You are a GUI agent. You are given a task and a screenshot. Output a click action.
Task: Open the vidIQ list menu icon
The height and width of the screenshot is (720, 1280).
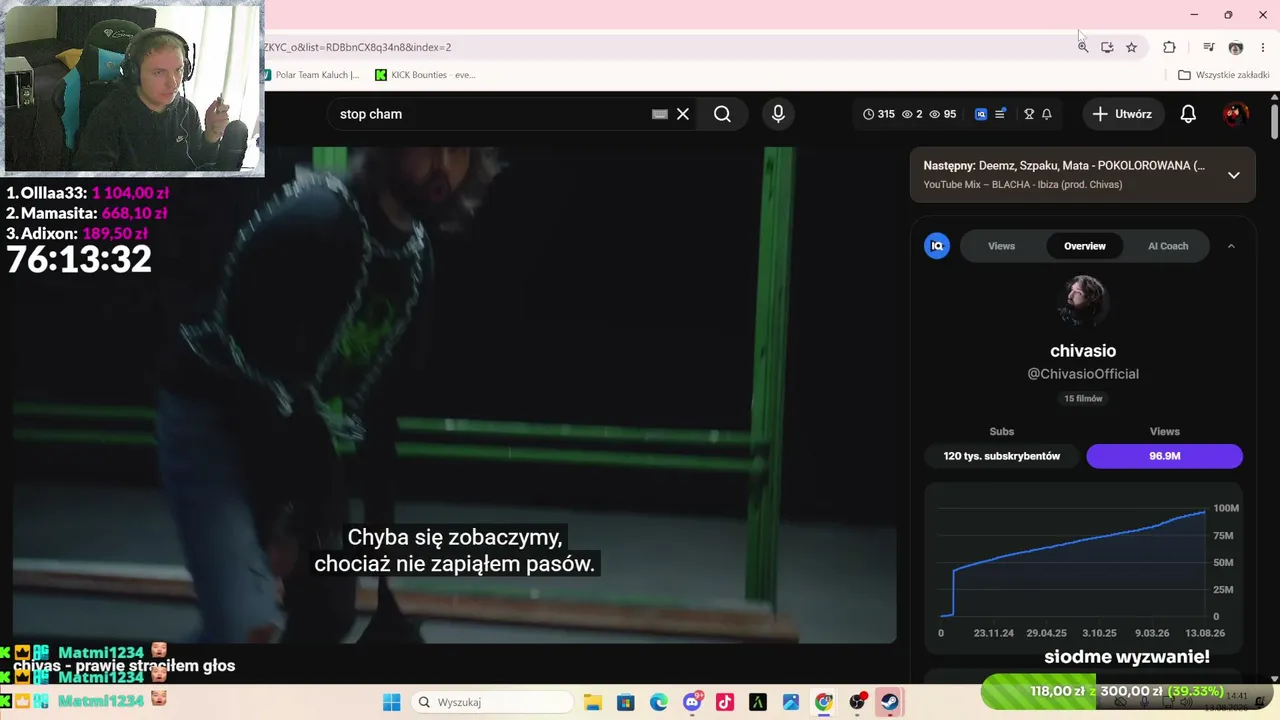(x=1000, y=114)
